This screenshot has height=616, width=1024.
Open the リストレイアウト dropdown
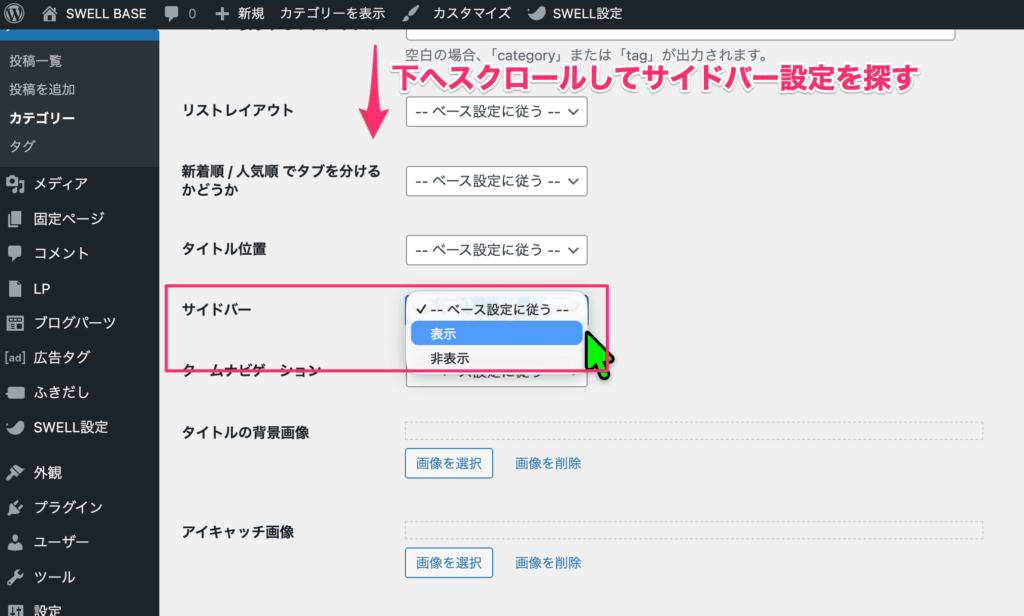pos(496,111)
